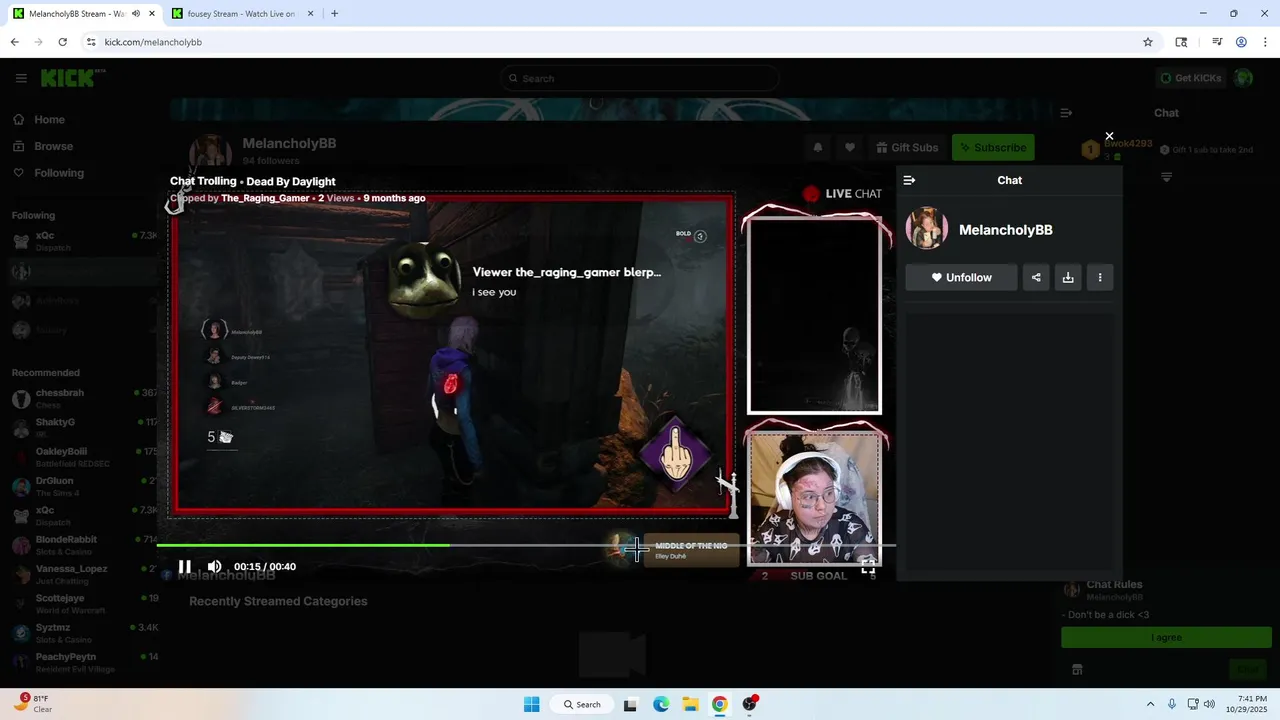Screen dimensions: 1280x720
Task: Download the clip with the download icon
Action: click(x=1068, y=278)
